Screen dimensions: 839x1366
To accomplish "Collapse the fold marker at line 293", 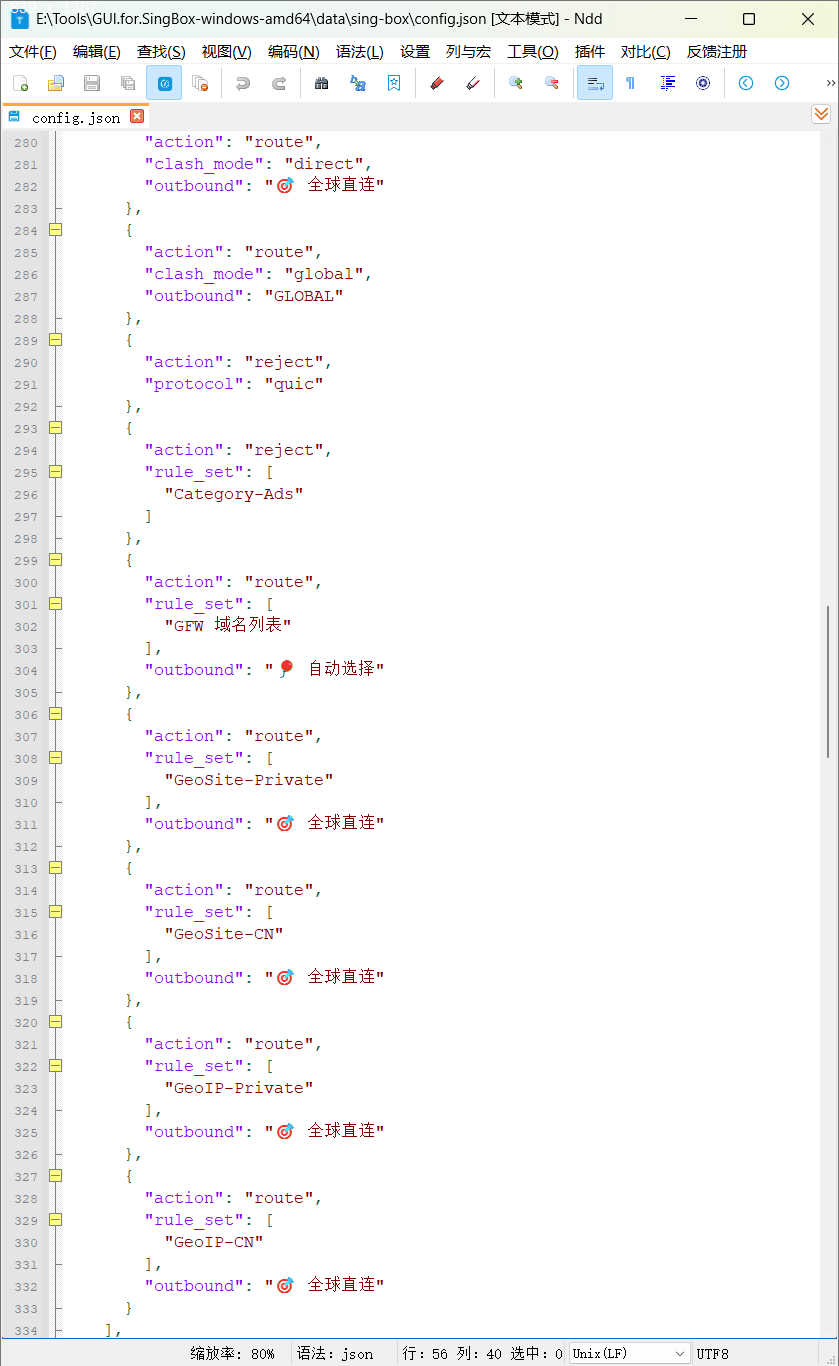I will pos(56,428).
